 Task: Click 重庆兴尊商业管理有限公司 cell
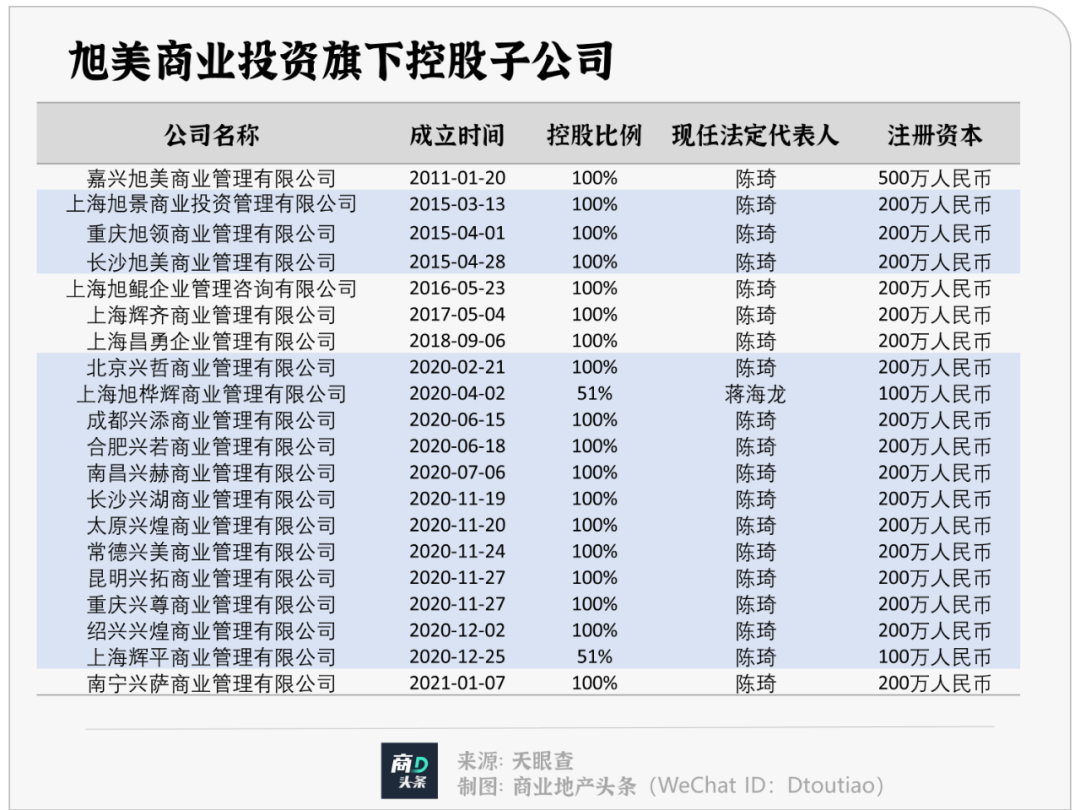[211, 604]
